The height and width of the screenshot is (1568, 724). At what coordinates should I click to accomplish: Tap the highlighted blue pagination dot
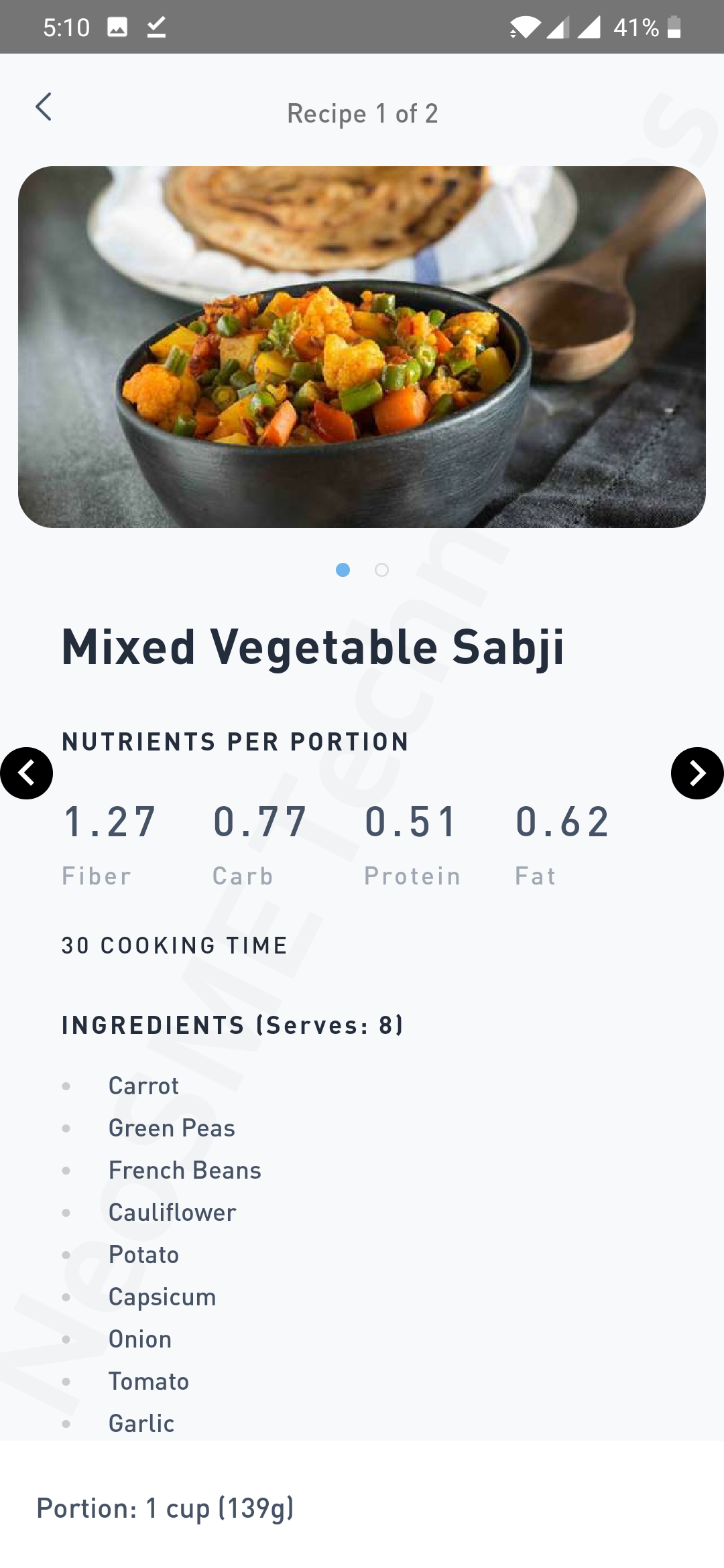coord(343,570)
